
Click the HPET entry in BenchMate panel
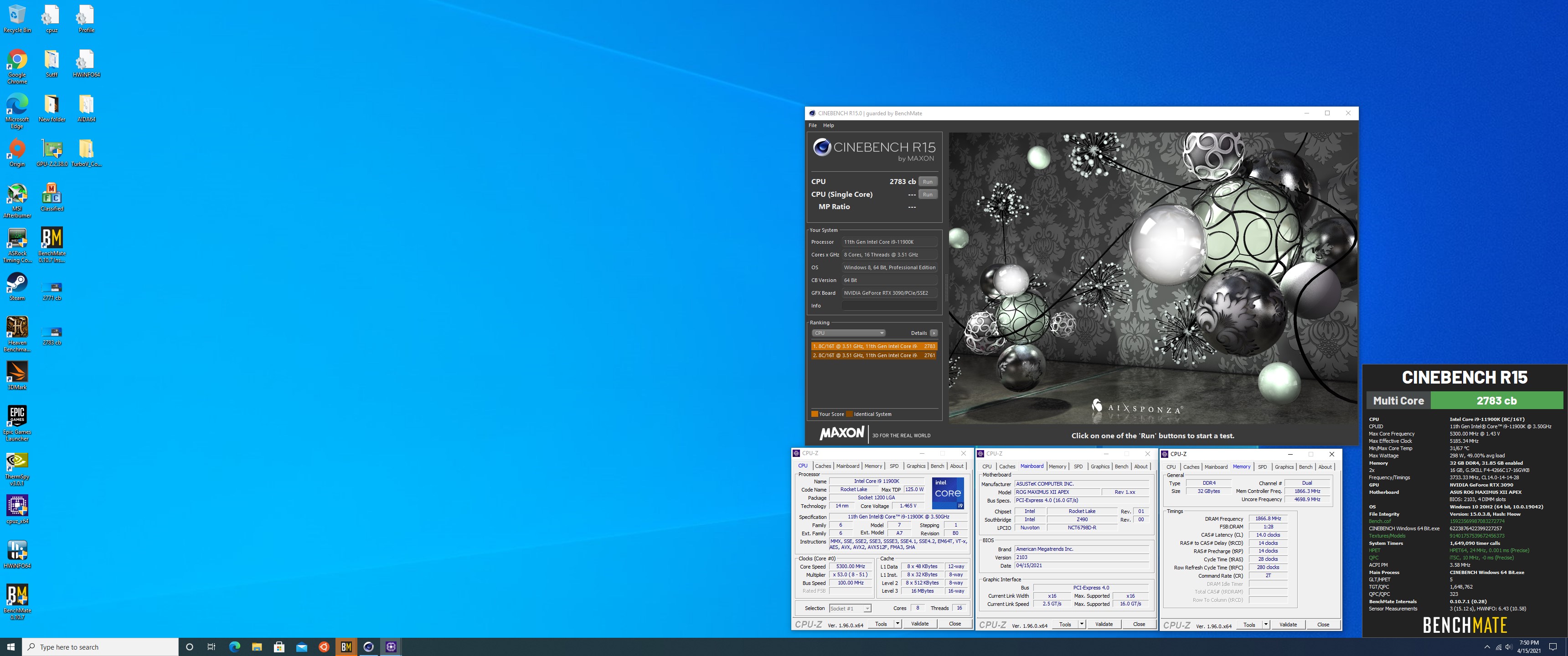(x=1374, y=551)
